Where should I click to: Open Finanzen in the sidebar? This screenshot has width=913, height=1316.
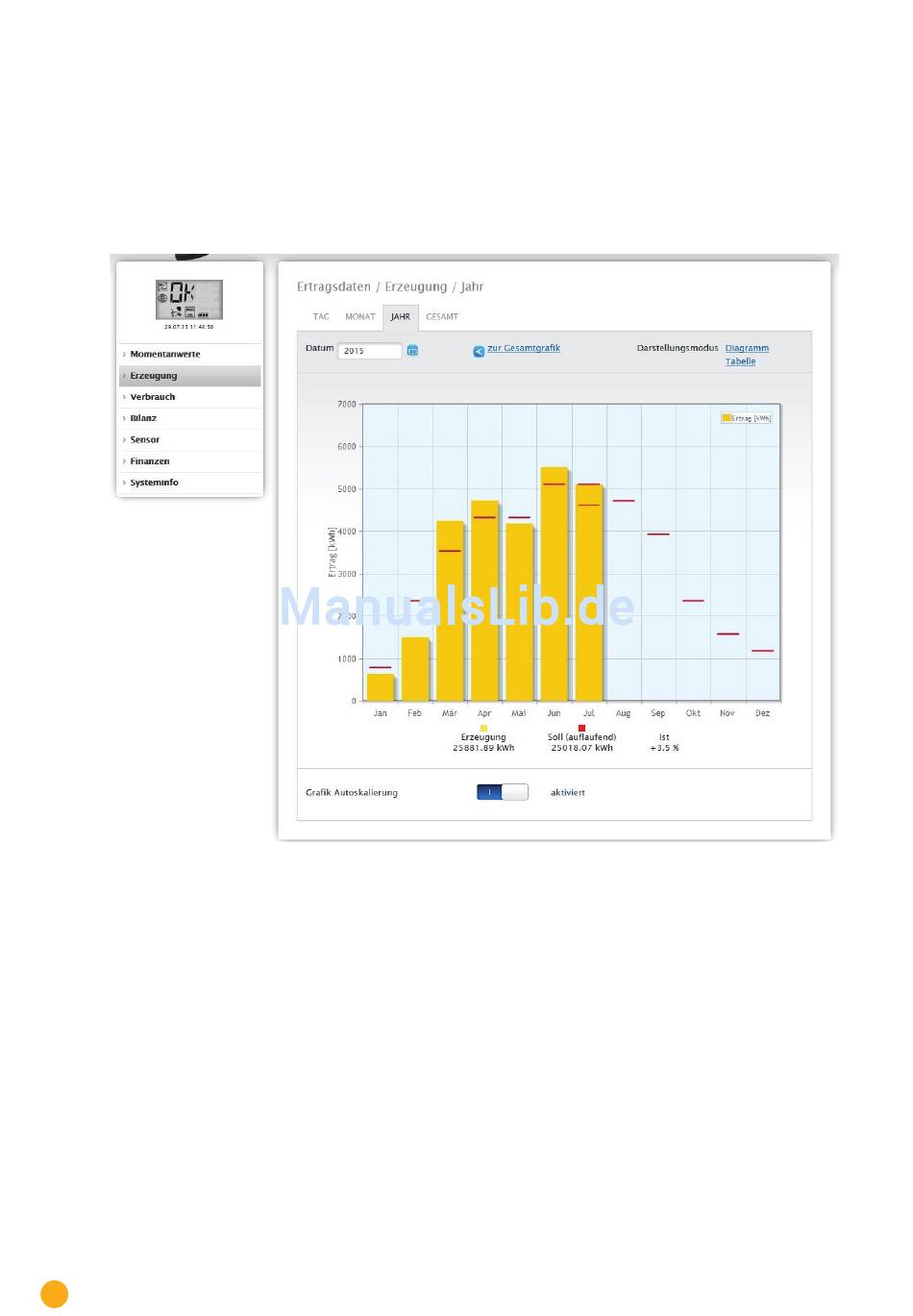pyautogui.click(x=190, y=461)
